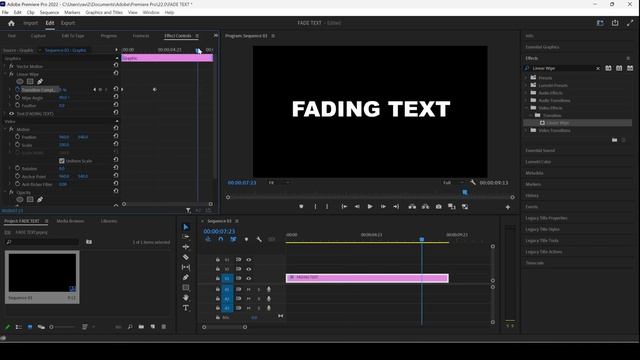Select the Ripple Edit tool
Screen dimensions: 640x360
pos(186,247)
